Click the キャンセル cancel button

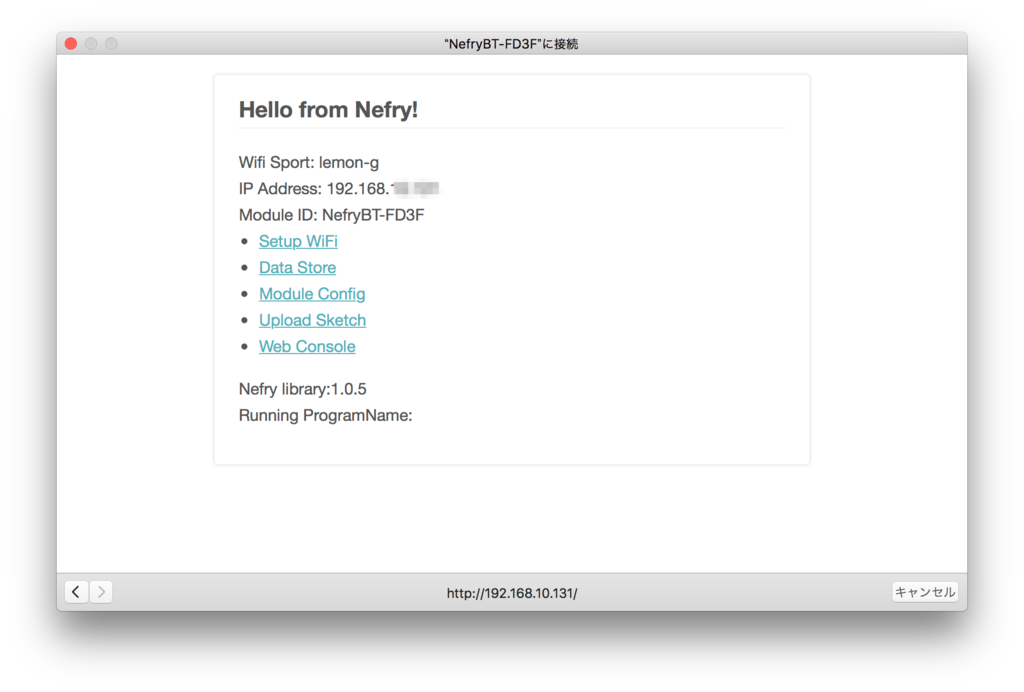point(924,592)
